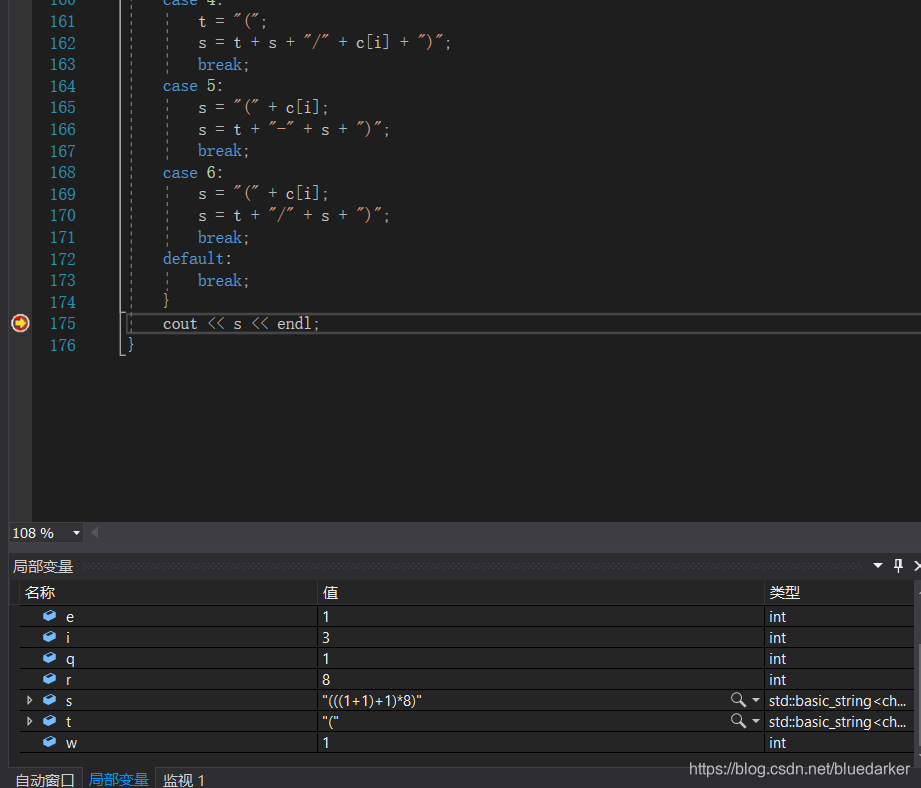
Task: Click the horizontal scroll left arrow
Action: [x=94, y=533]
